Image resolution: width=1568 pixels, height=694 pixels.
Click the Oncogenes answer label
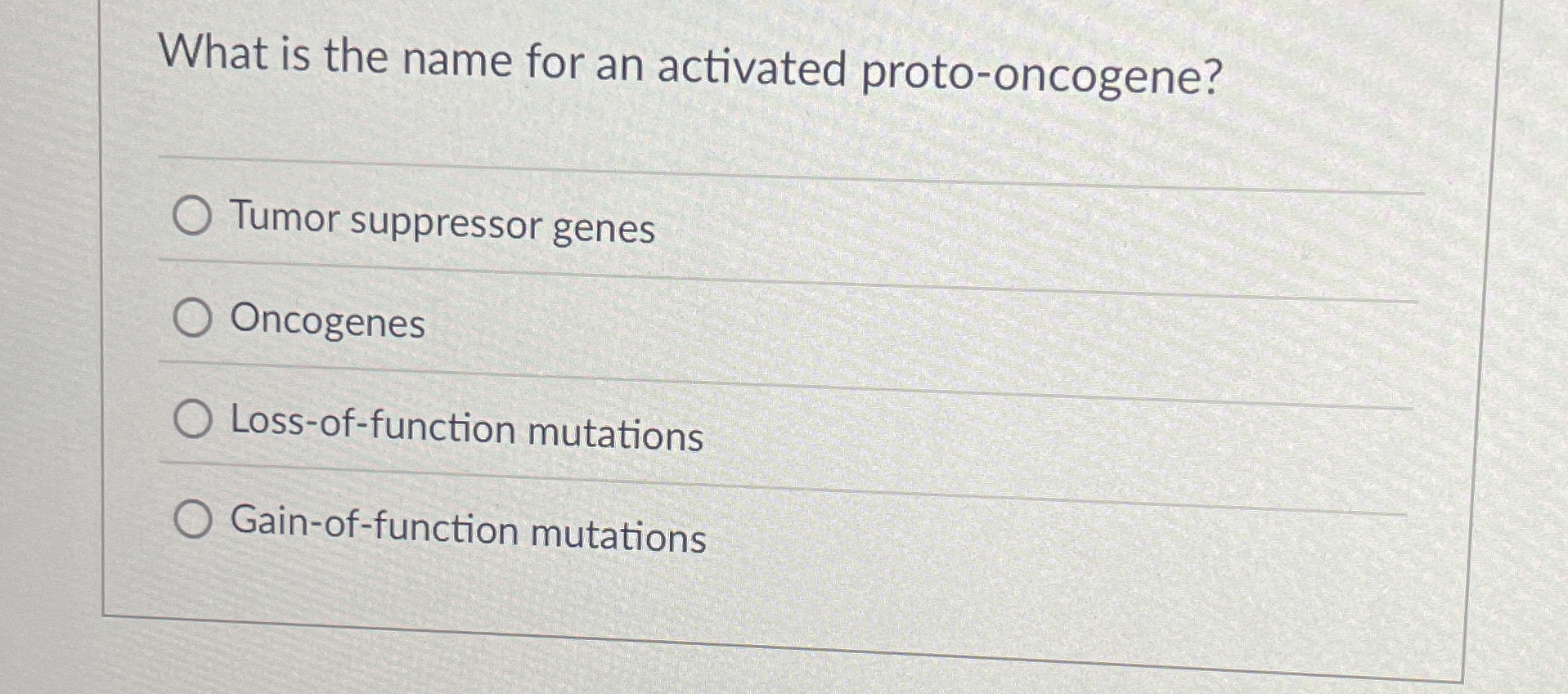(326, 324)
